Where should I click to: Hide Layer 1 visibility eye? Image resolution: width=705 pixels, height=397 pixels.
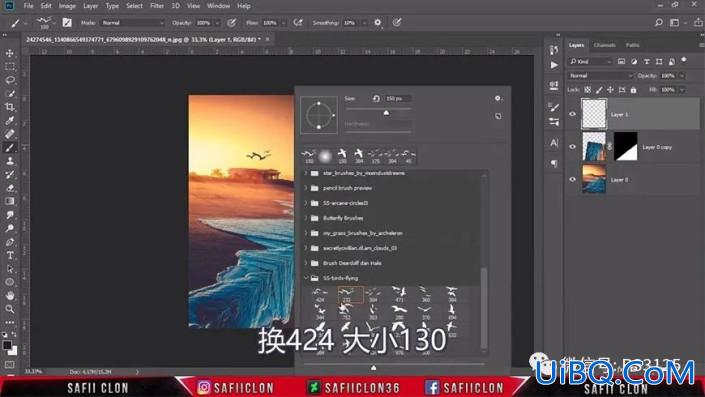point(572,114)
